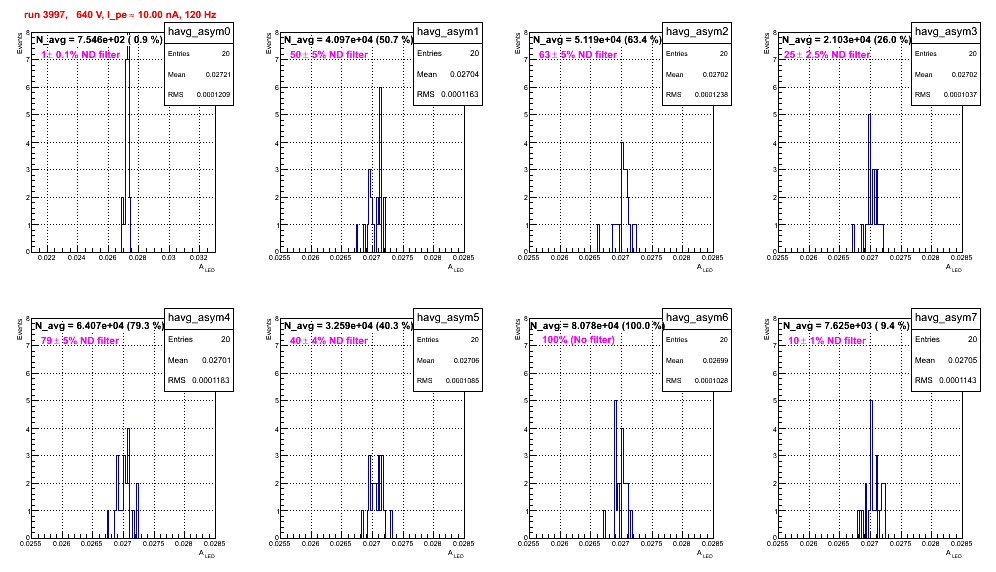Select the havg_asym6 stats box title
This screenshot has width=996, height=572.
coord(697,317)
